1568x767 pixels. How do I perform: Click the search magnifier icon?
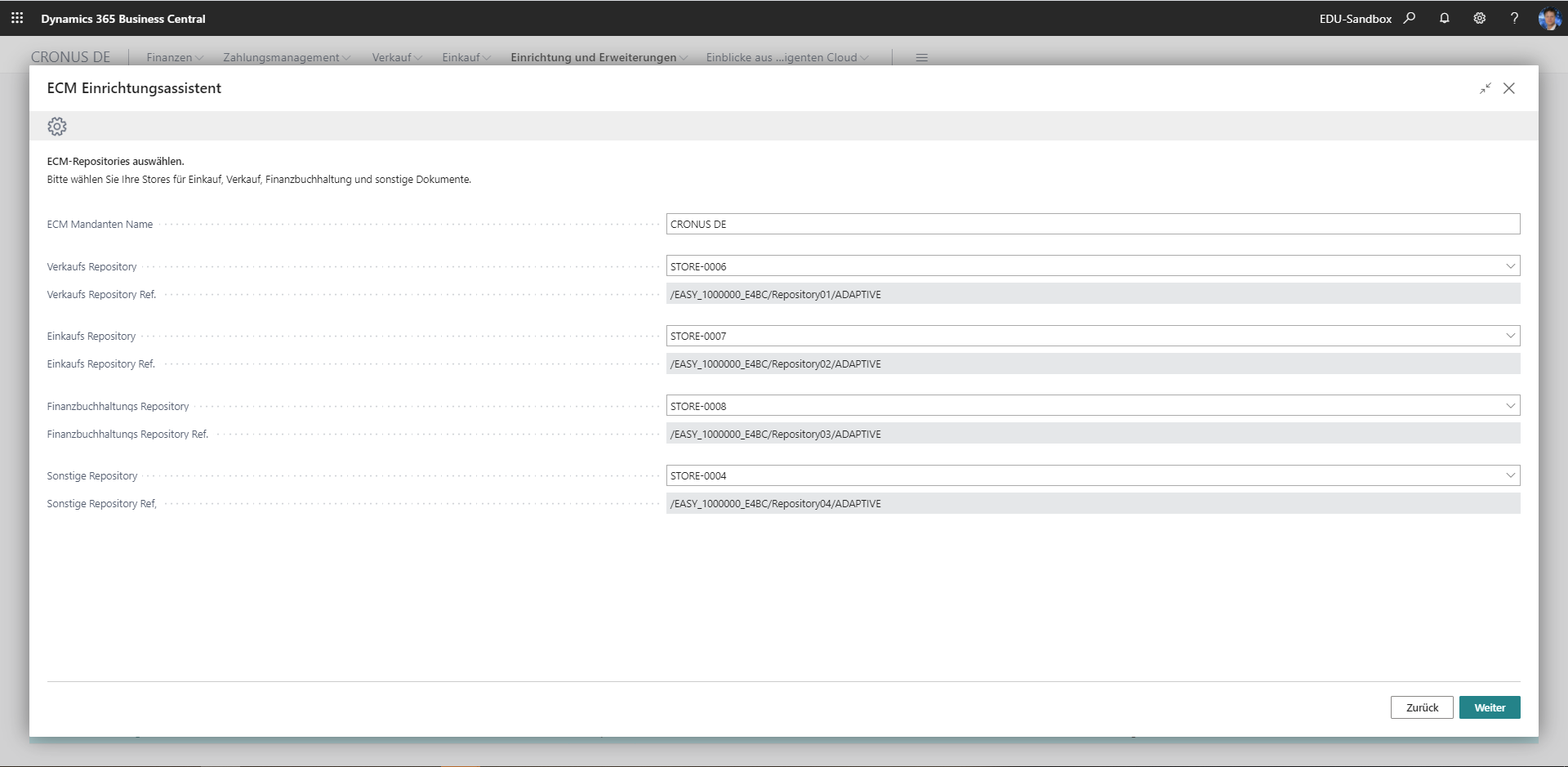1410,18
